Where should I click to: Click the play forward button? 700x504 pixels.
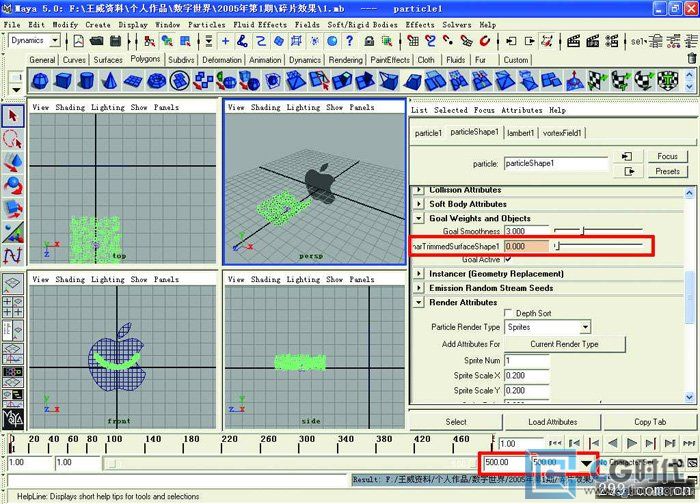[631, 443]
